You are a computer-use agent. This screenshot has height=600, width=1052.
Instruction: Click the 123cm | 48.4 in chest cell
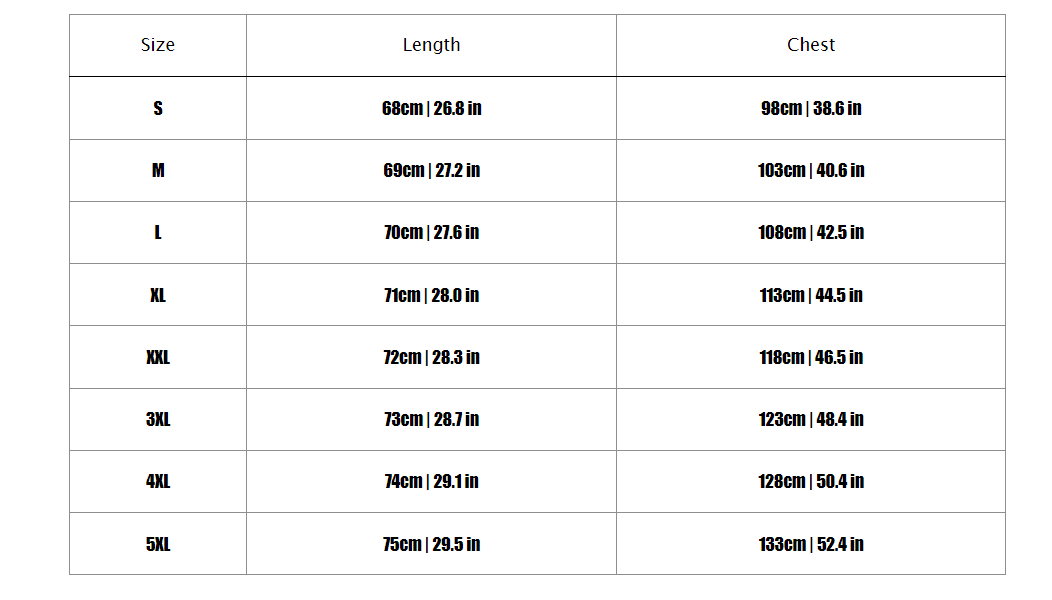coord(811,419)
